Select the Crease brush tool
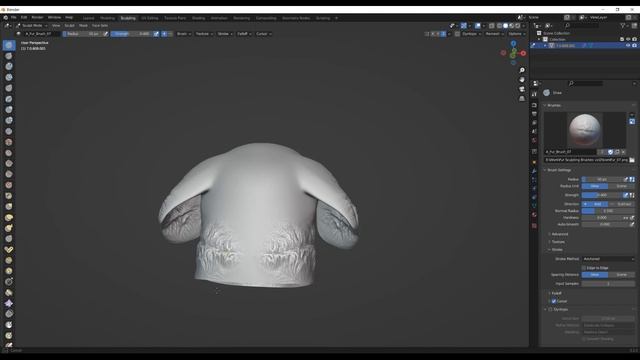This screenshot has height=360, width=640. [9, 131]
